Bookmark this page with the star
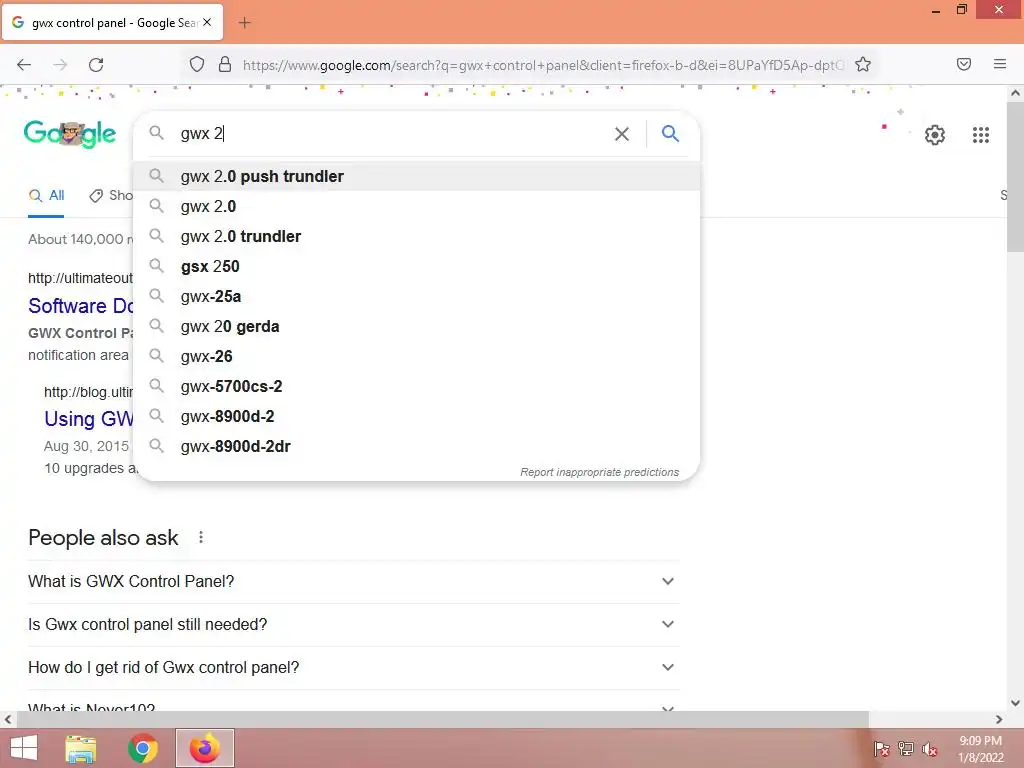 click(863, 64)
